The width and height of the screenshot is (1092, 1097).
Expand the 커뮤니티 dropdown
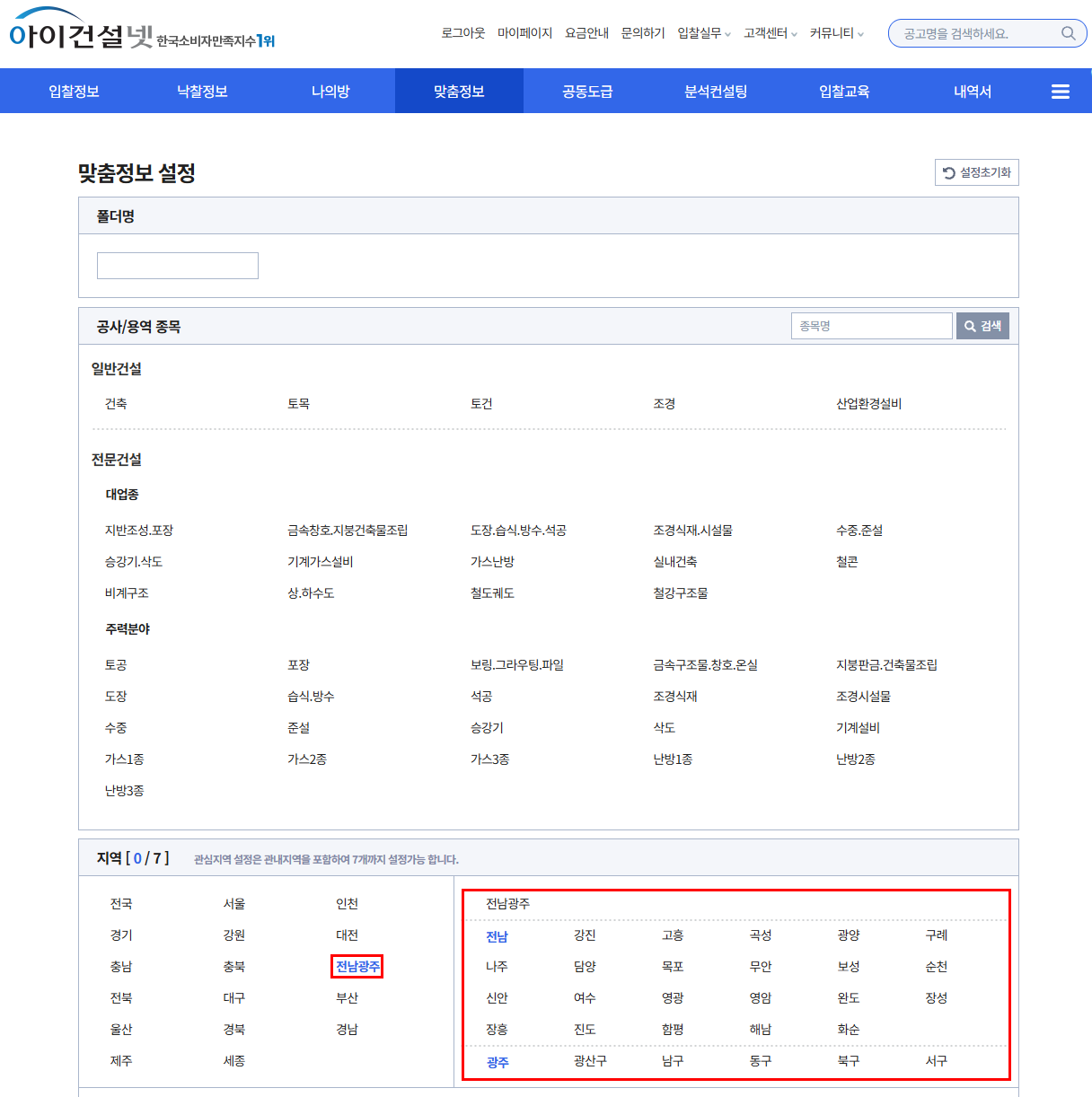(837, 33)
